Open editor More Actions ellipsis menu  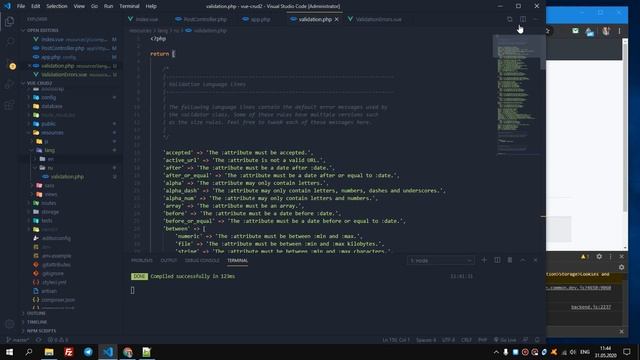[536, 19]
